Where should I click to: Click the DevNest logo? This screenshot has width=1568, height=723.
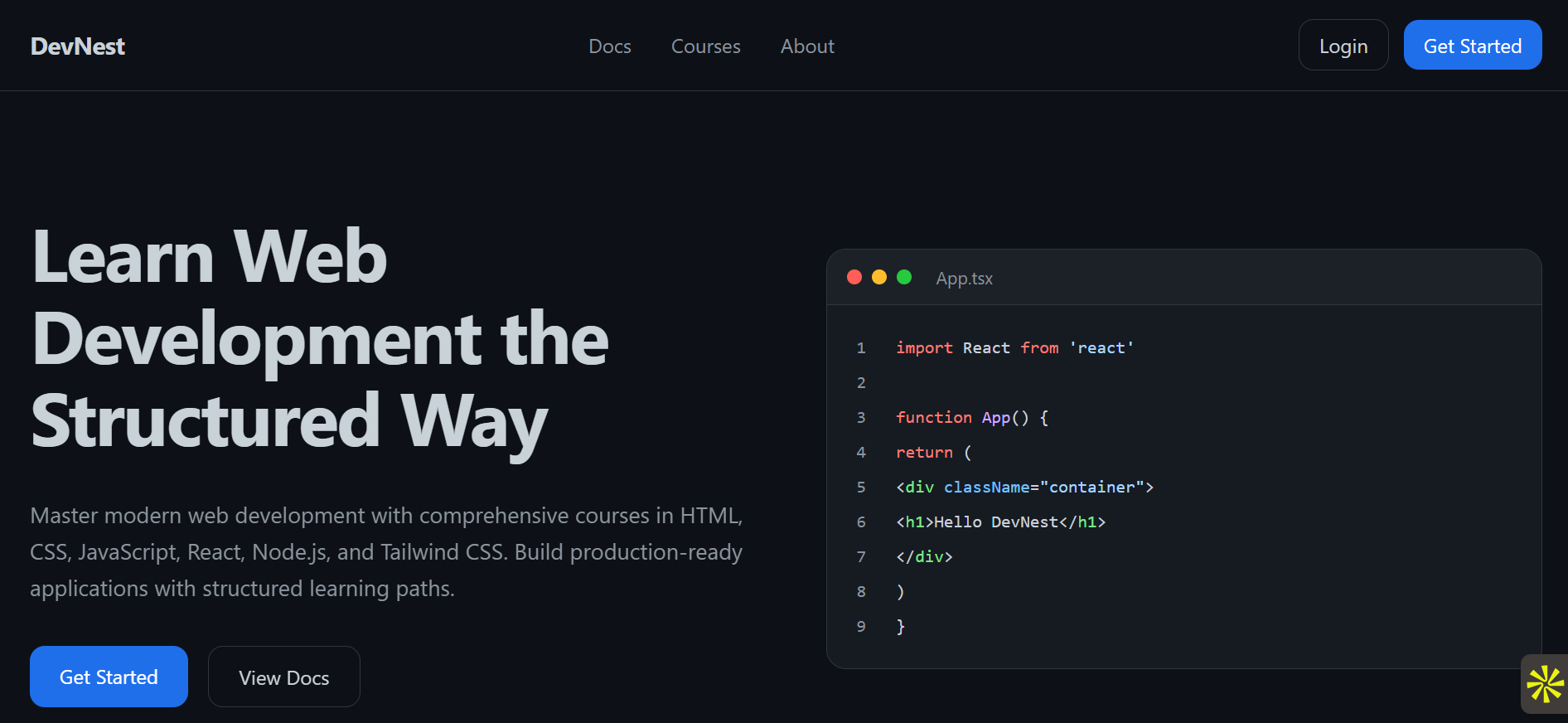pyautogui.click(x=78, y=46)
